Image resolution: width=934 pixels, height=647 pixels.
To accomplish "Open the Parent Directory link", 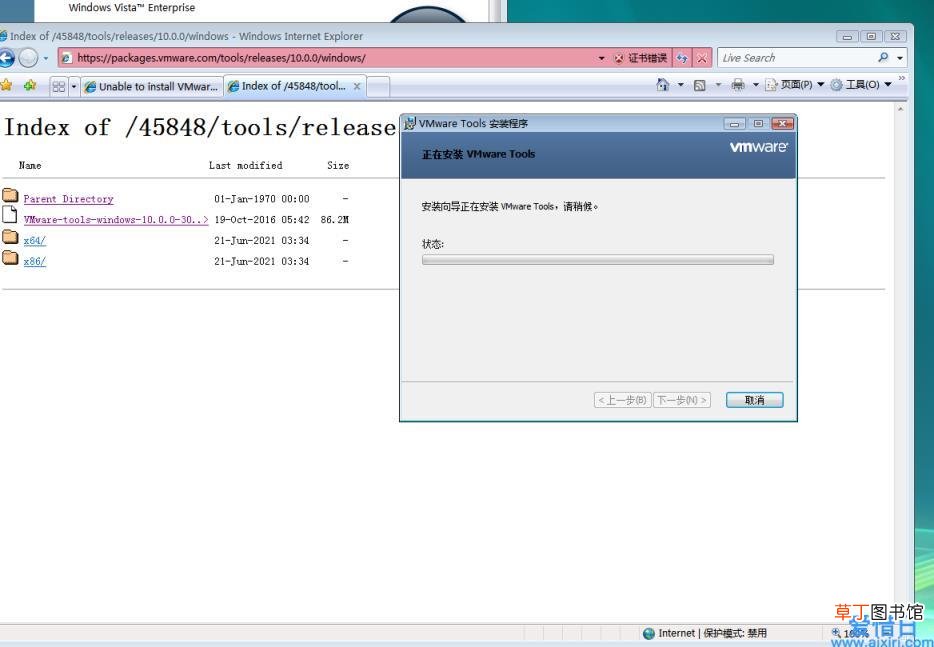I will coord(69,199).
